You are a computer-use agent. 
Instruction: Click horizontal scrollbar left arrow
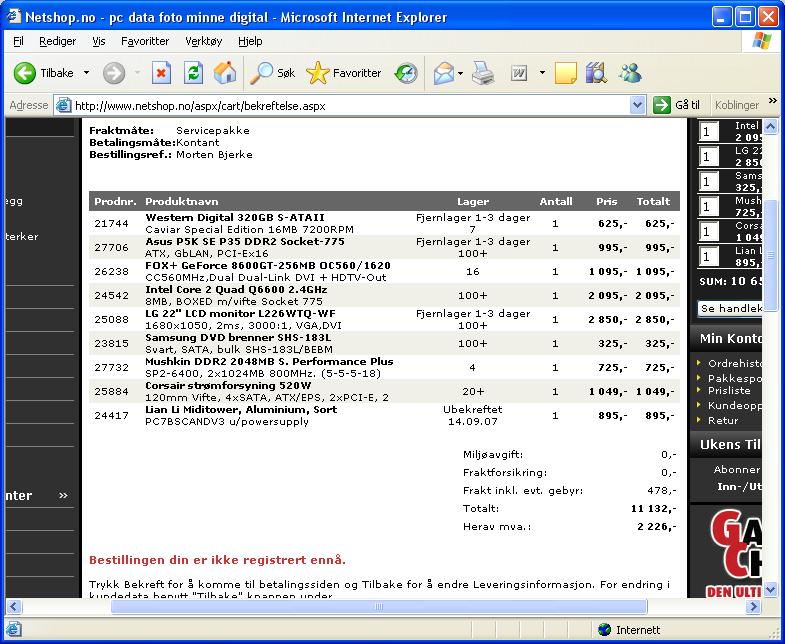(x=13, y=606)
